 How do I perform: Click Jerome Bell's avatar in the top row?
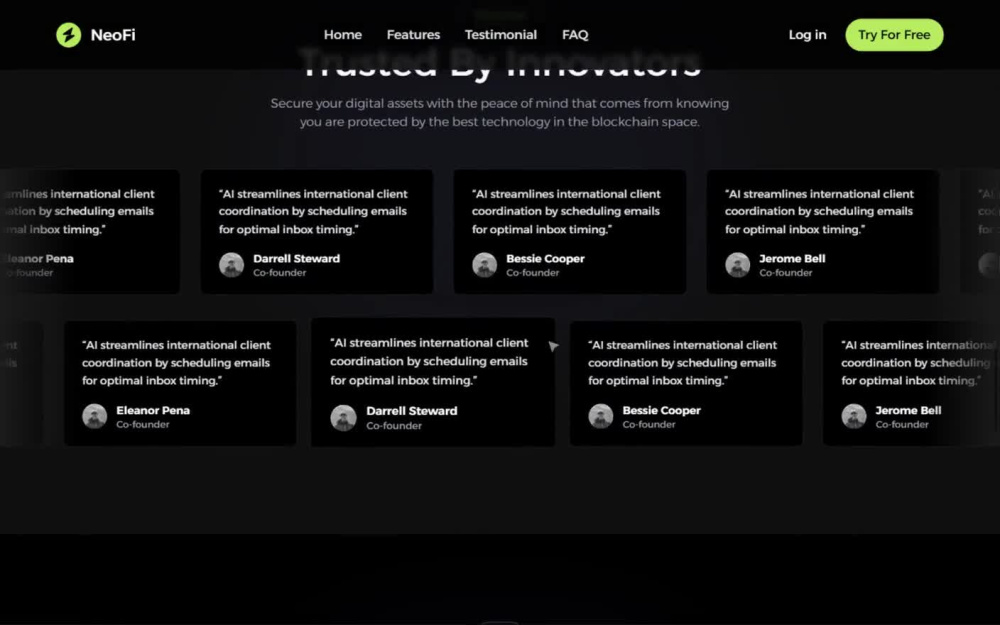point(738,265)
